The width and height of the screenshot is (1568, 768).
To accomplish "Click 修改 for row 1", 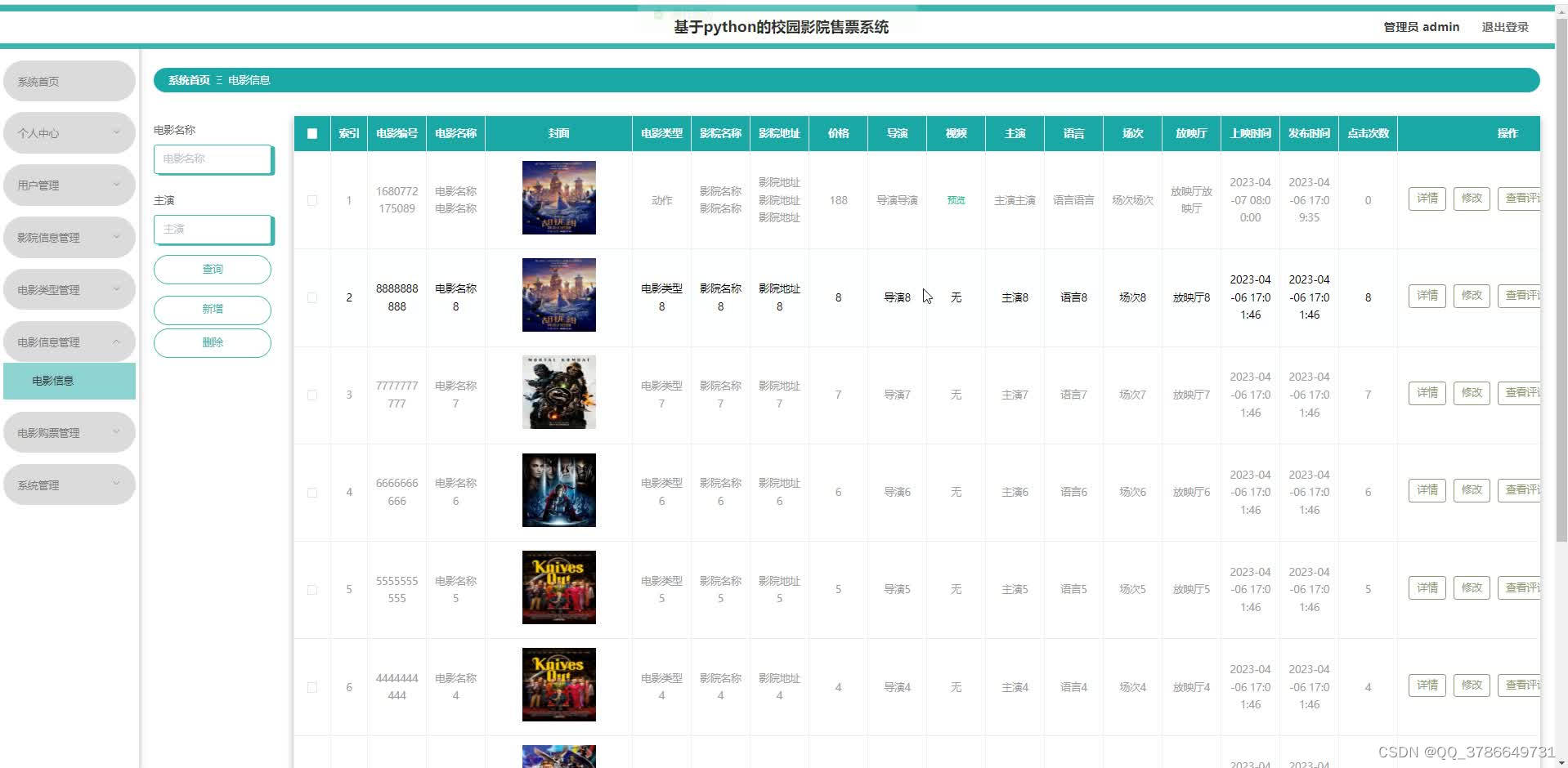I will pyautogui.click(x=1472, y=199).
